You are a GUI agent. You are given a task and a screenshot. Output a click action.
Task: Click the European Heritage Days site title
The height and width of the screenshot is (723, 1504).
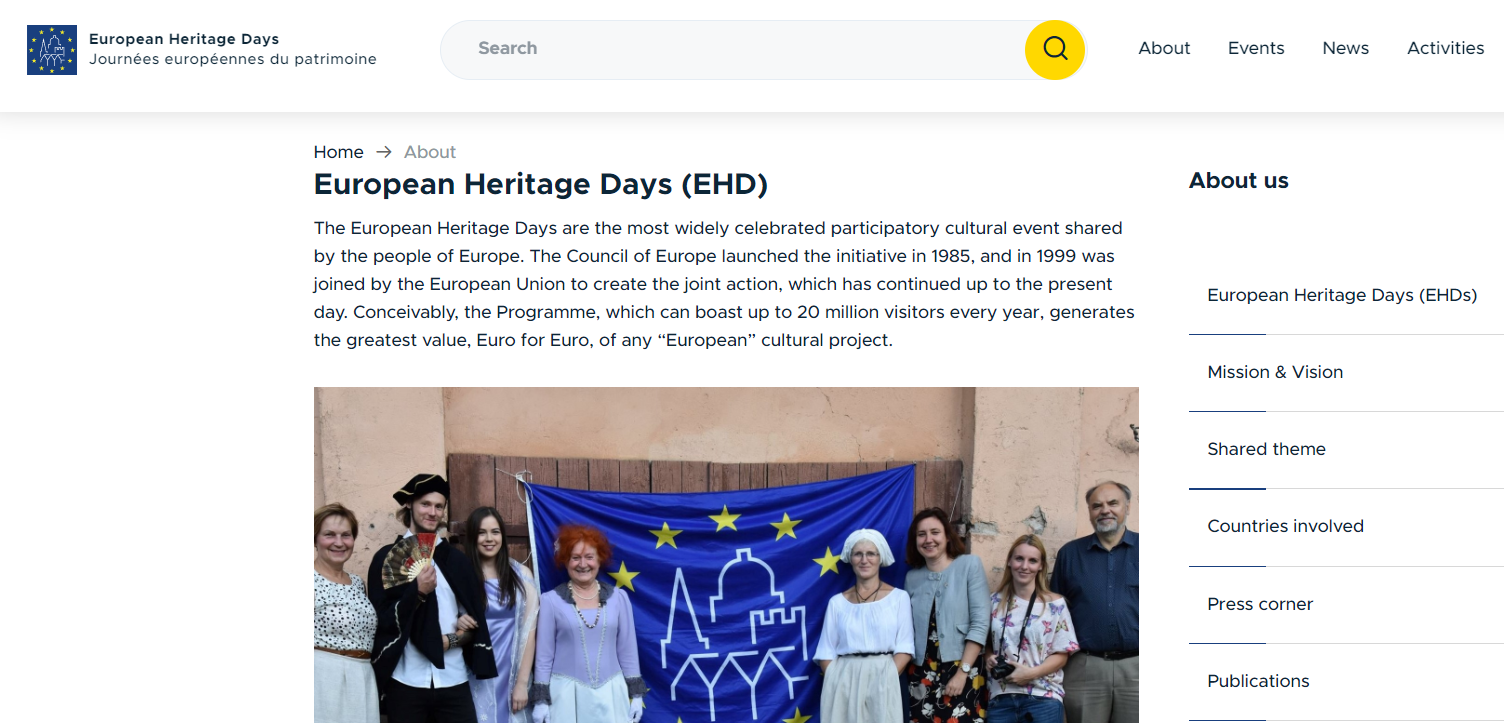(184, 39)
